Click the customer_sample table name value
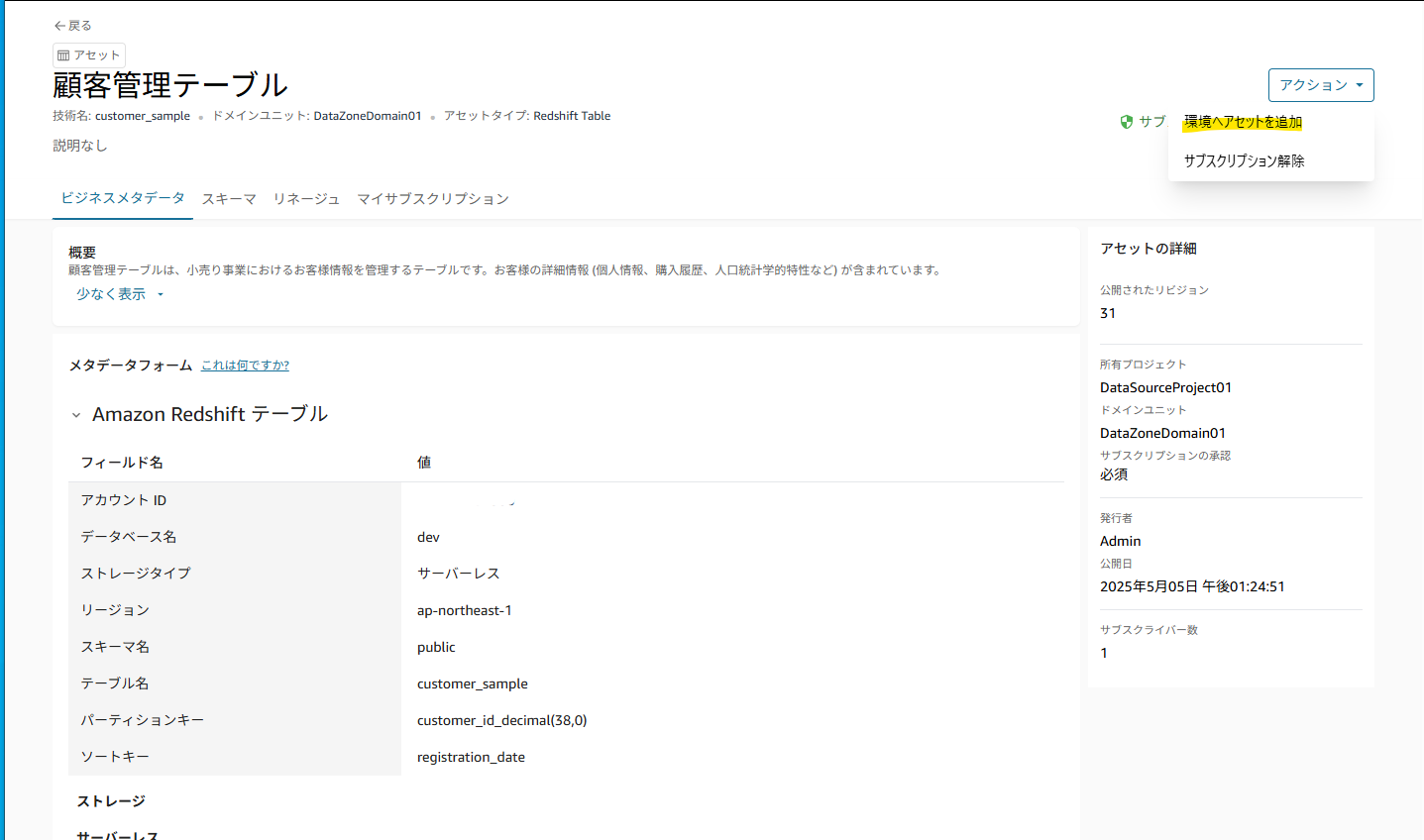This screenshot has height=840, width=1424. pos(472,683)
